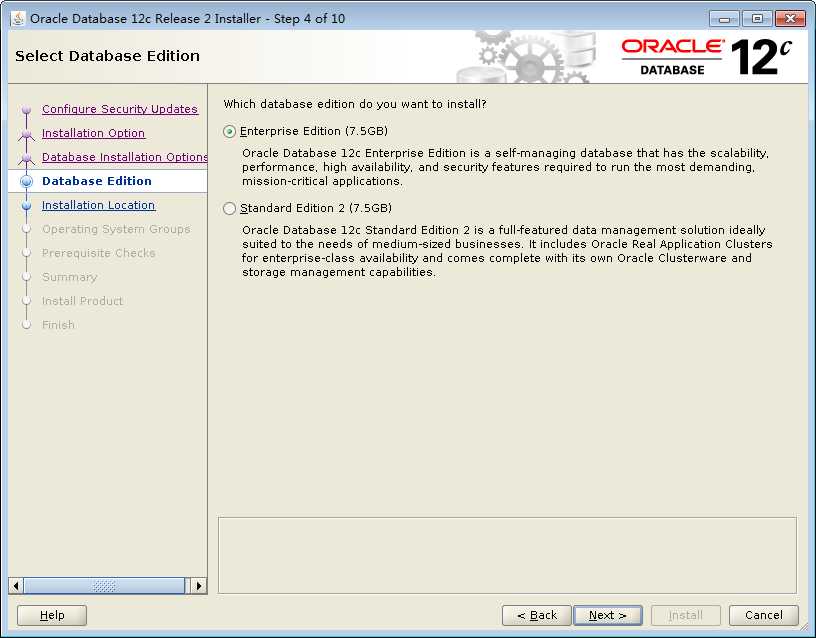Click the Help button
Screen dimensions: 816x638
52,615
